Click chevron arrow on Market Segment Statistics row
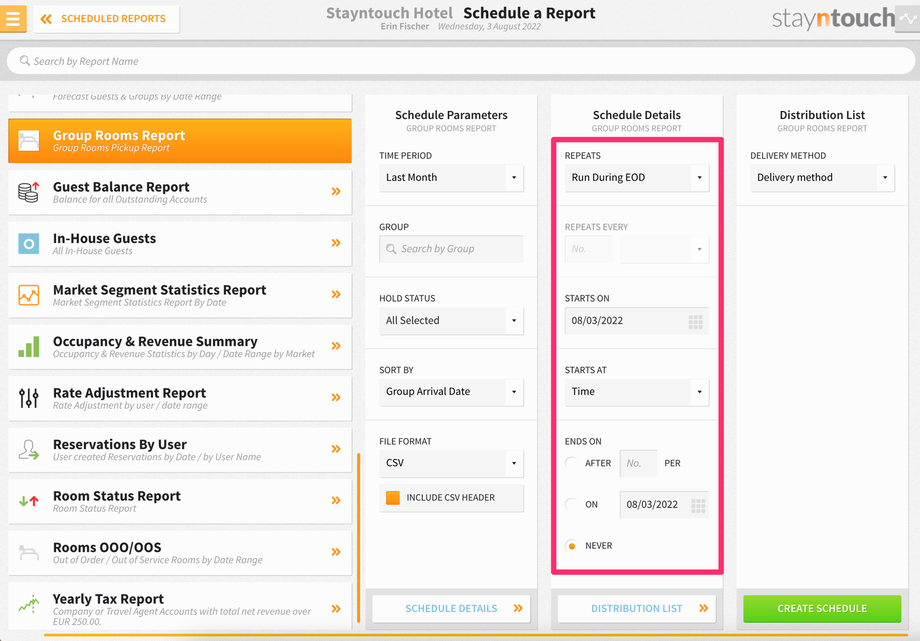This screenshot has height=641, width=920. [336, 294]
